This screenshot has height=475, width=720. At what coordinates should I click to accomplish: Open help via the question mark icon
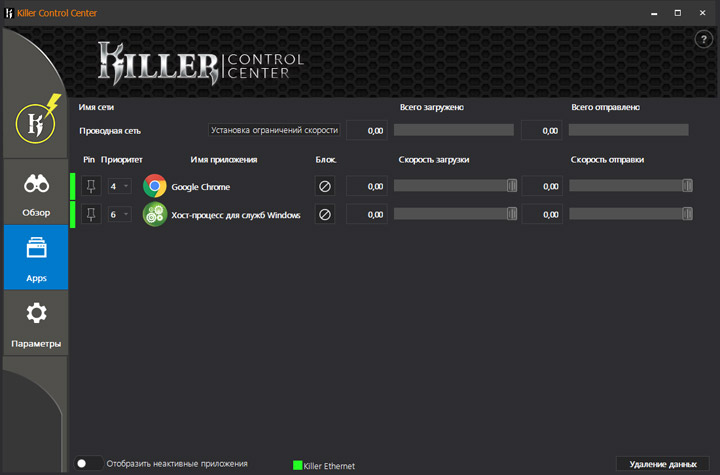(x=703, y=40)
